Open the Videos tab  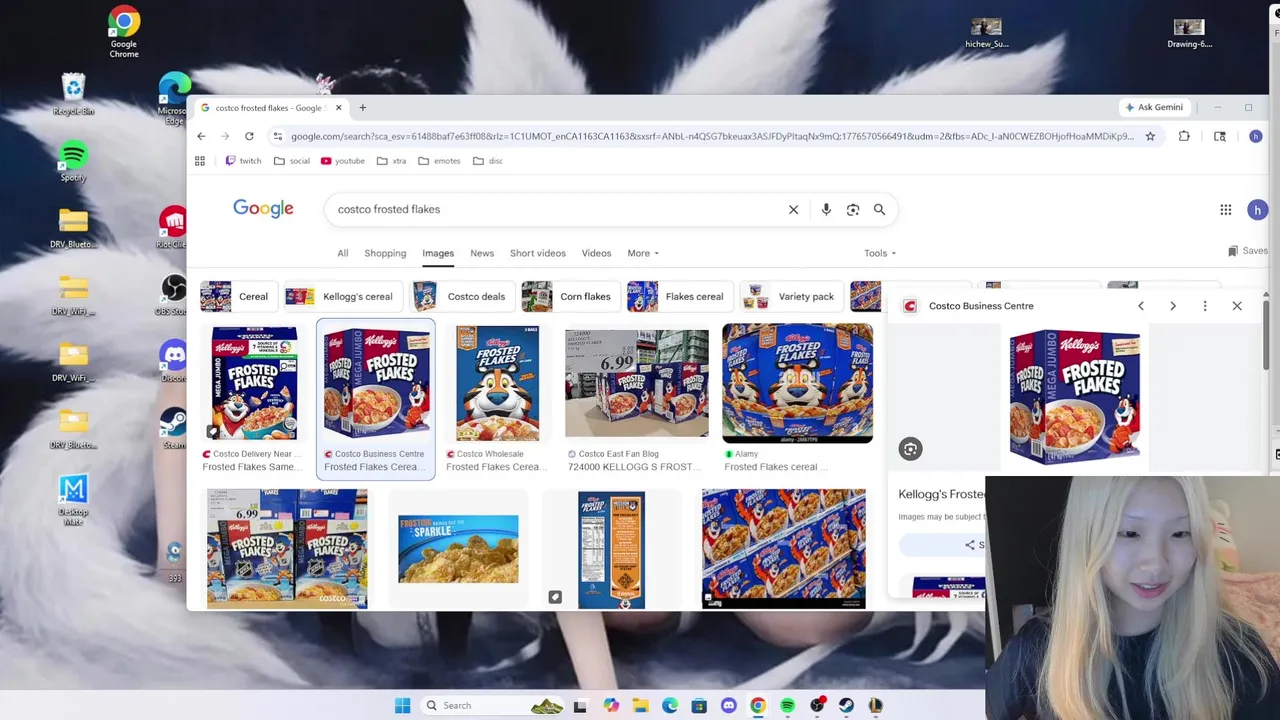click(x=597, y=253)
